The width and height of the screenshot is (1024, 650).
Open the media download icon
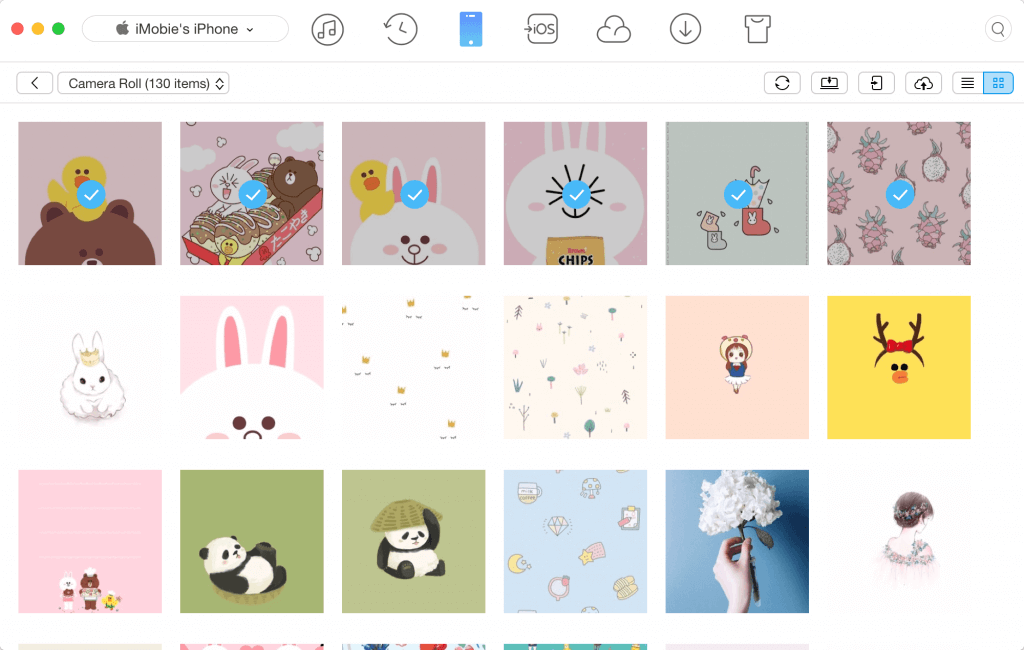(x=685, y=29)
